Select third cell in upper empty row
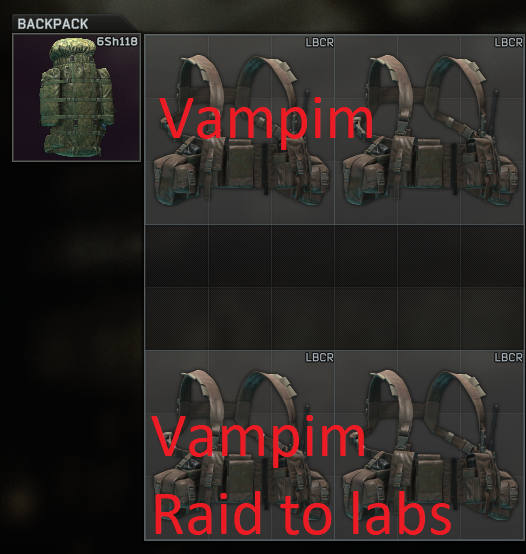Screen dimensions: 526x554 [x=303, y=256]
